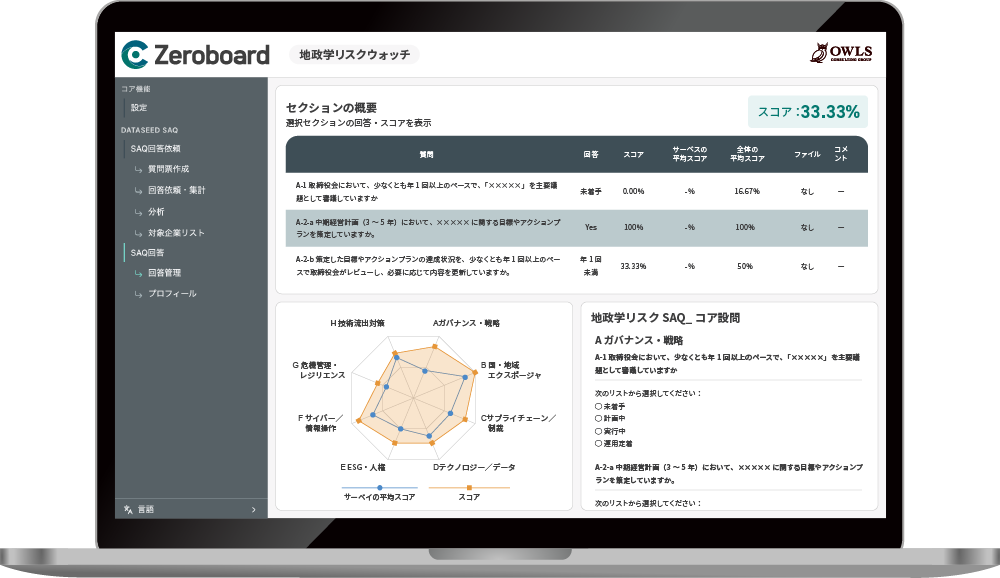The image size is (1000, 578).
Task: Collapse the SAQ回答 sidebar section
Action: pyautogui.click(x=148, y=253)
